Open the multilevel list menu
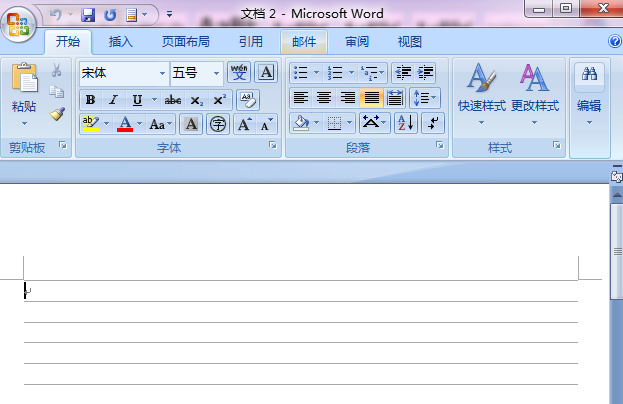This screenshot has height=404, width=623. [372, 73]
